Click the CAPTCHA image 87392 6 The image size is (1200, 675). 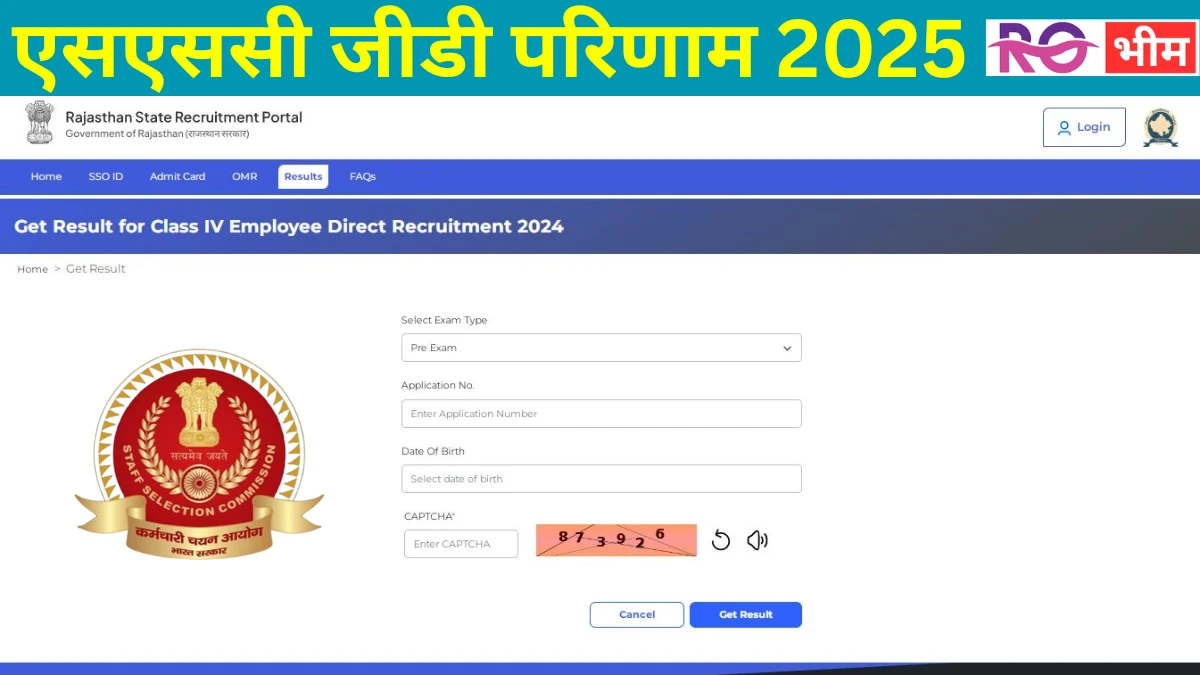pyautogui.click(x=616, y=540)
